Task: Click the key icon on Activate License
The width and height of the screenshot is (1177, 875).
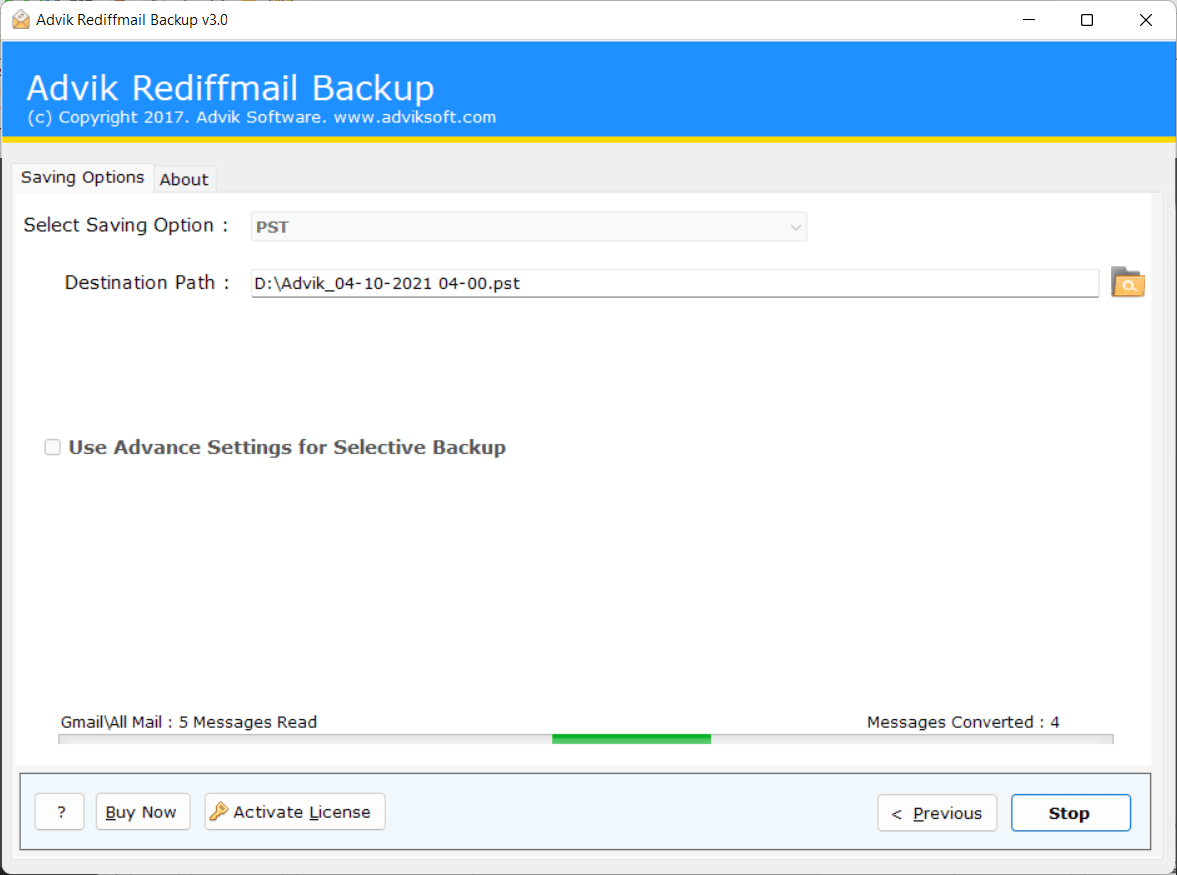Action: tap(219, 811)
